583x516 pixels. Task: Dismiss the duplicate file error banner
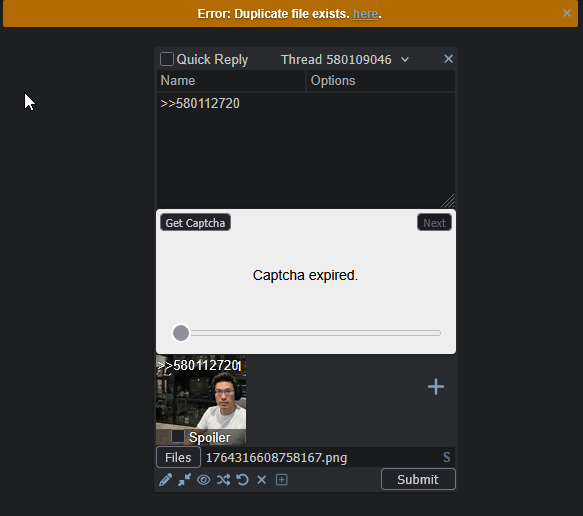pos(567,13)
